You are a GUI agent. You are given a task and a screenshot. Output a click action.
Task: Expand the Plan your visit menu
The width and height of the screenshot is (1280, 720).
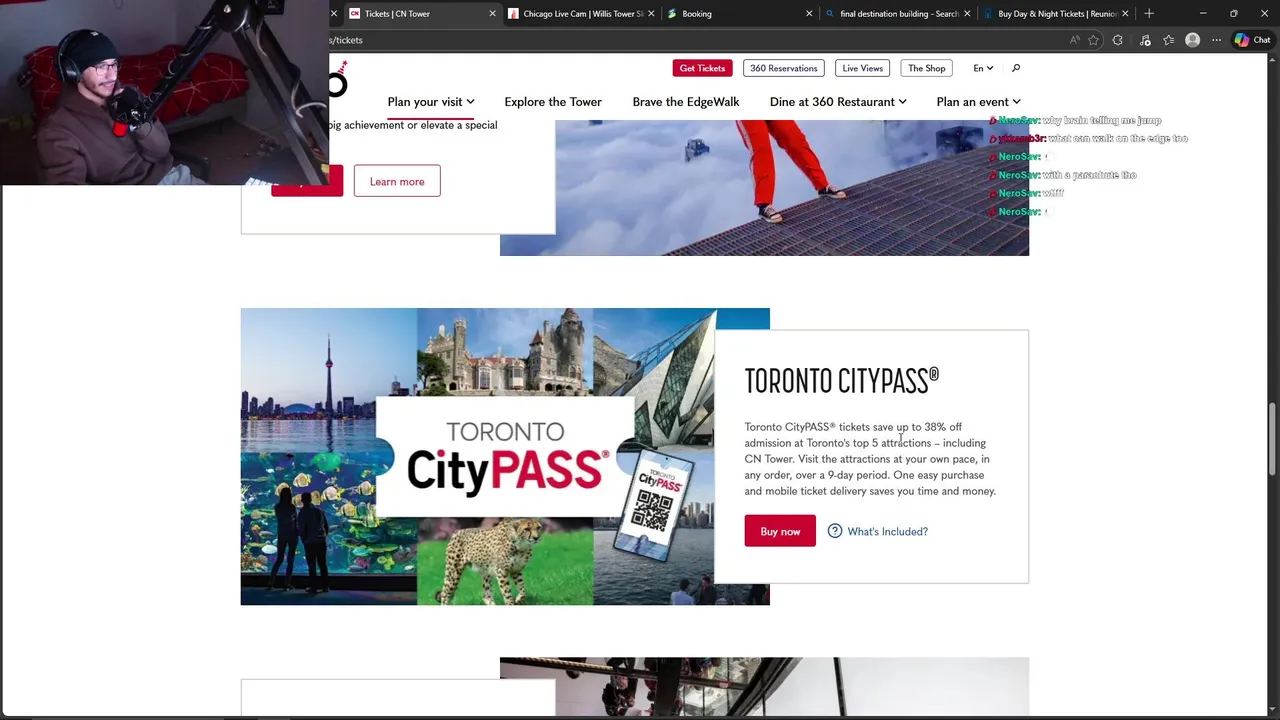point(431,102)
